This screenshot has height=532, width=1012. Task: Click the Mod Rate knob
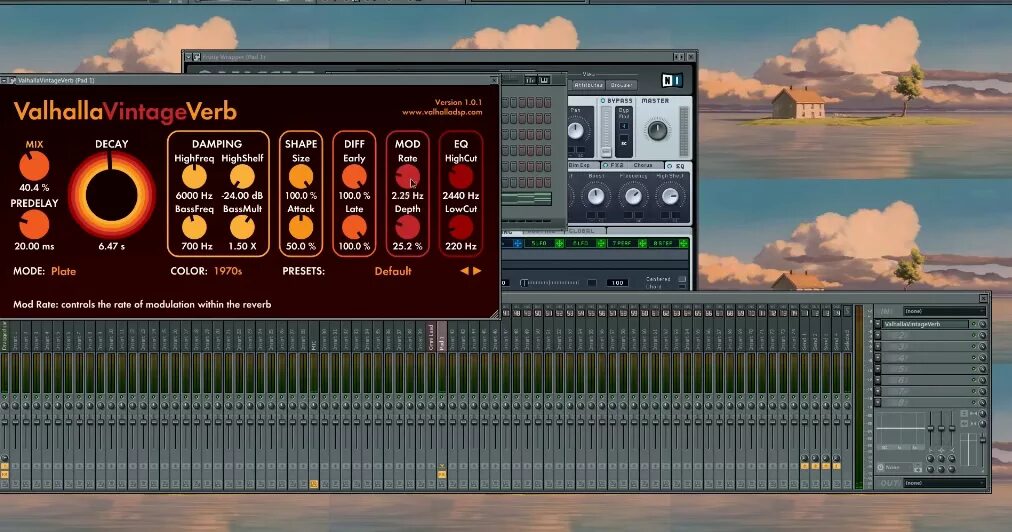point(407,177)
